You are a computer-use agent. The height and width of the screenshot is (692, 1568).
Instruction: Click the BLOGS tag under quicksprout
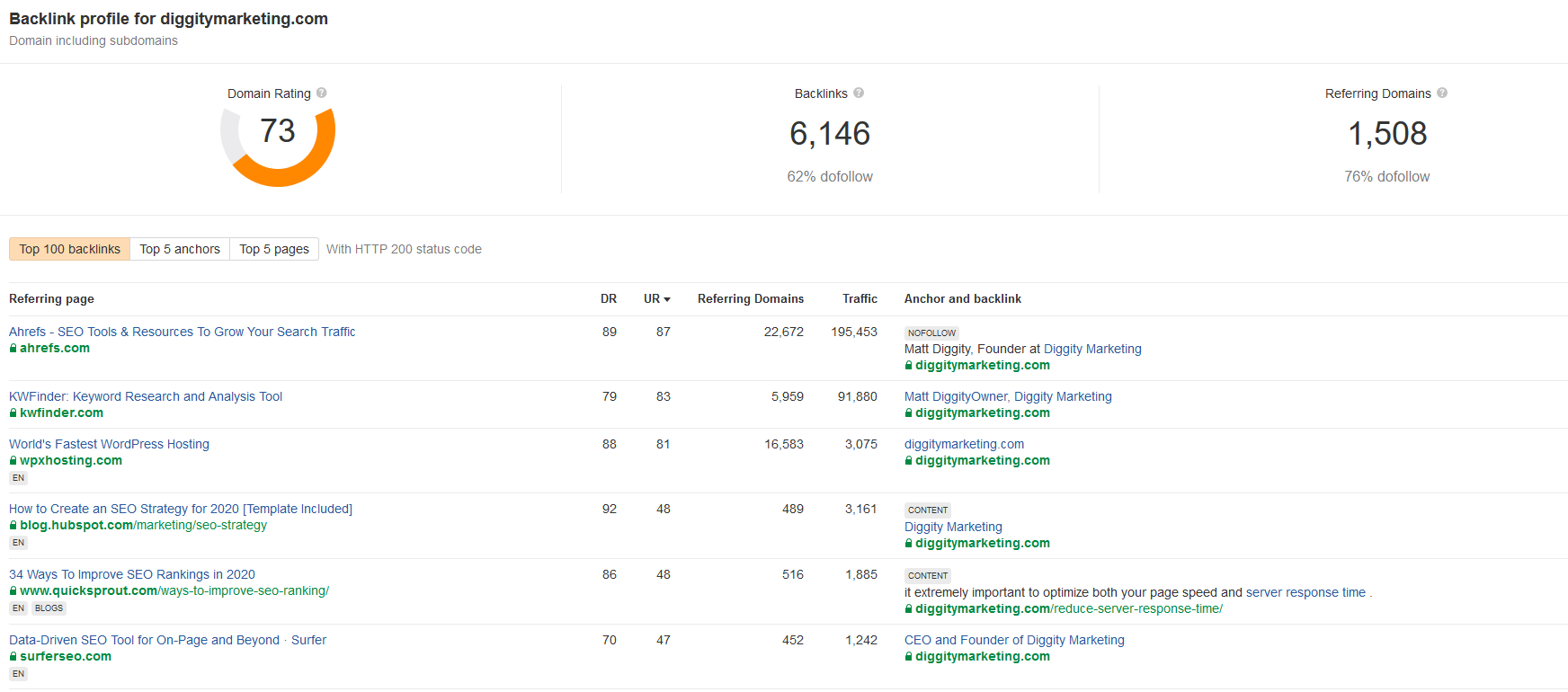[49, 608]
